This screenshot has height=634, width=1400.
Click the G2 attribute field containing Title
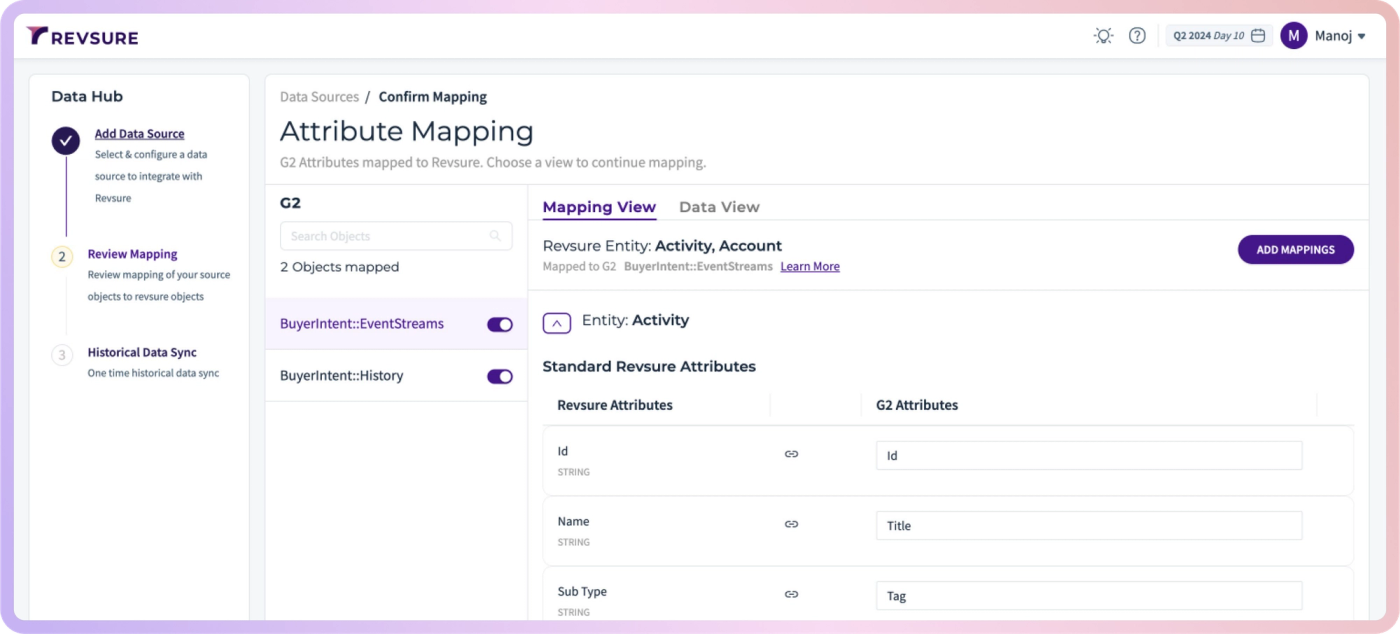point(1089,525)
